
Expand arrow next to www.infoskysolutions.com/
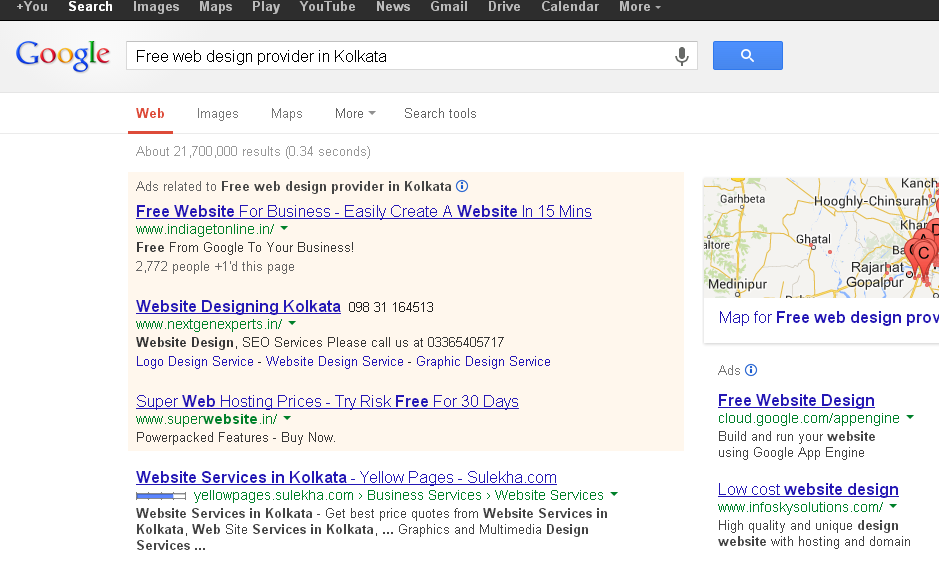pyautogui.click(x=893, y=506)
